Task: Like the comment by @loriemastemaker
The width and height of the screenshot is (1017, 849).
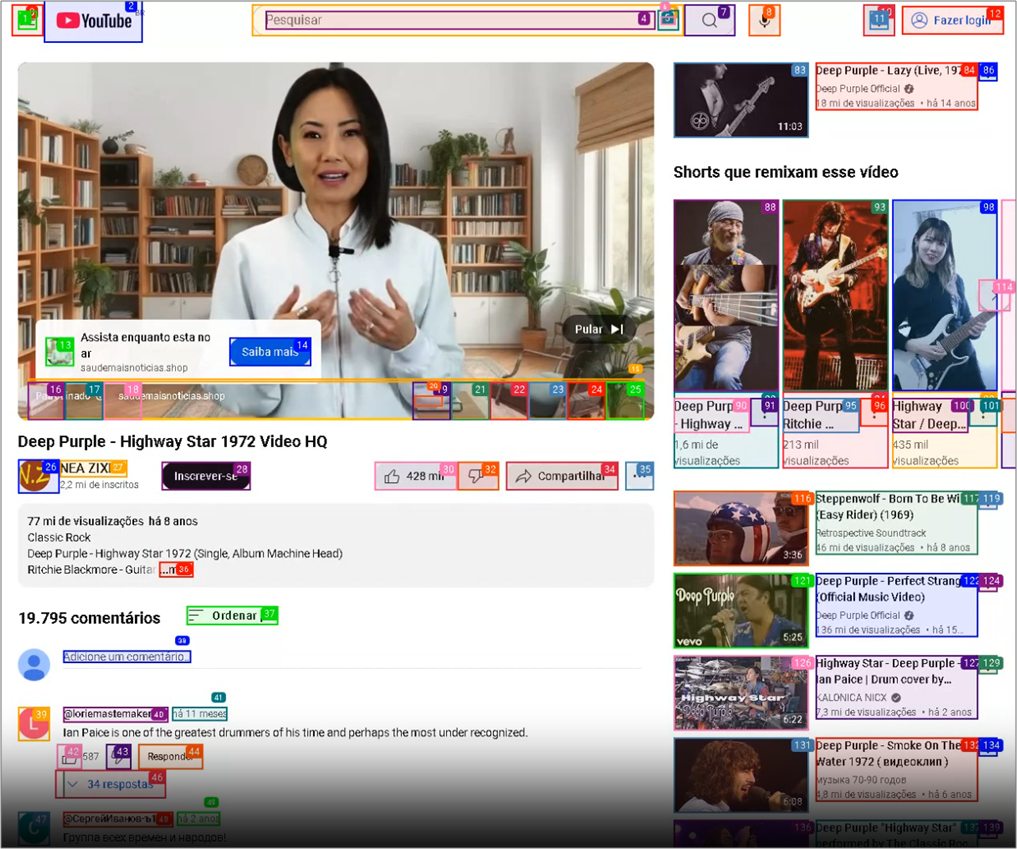Action: (69, 756)
